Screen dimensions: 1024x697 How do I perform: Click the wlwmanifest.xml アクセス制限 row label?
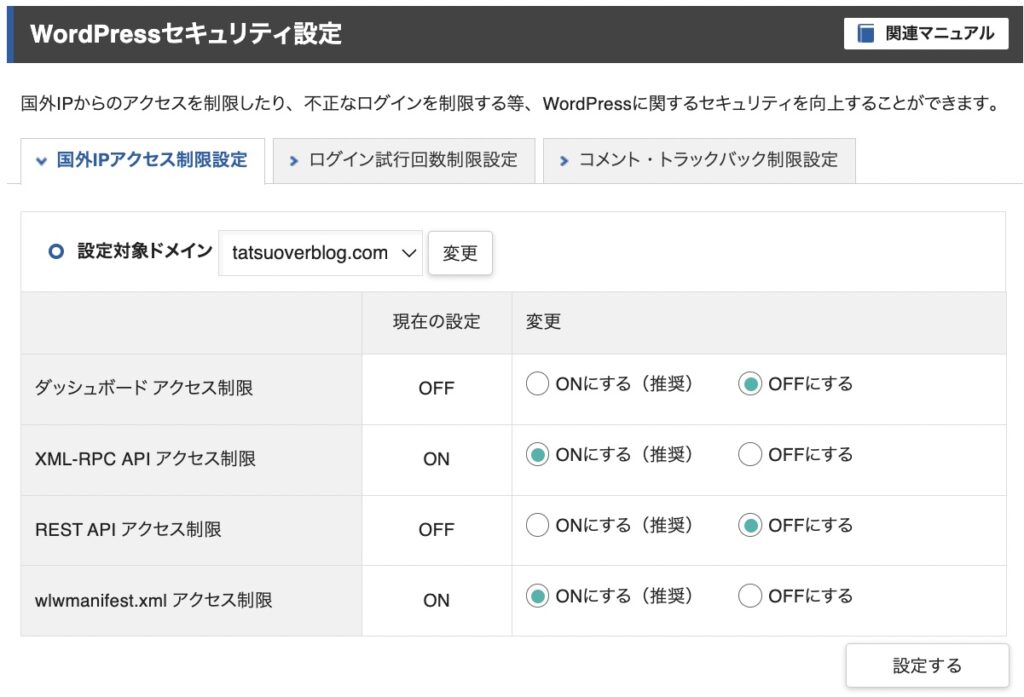(x=153, y=600)
